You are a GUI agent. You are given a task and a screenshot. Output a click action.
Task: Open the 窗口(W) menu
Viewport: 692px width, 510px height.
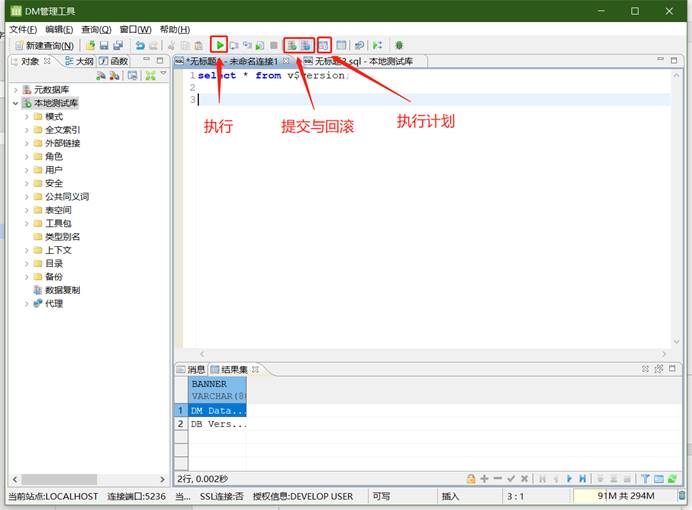click(x=135, y=30)
